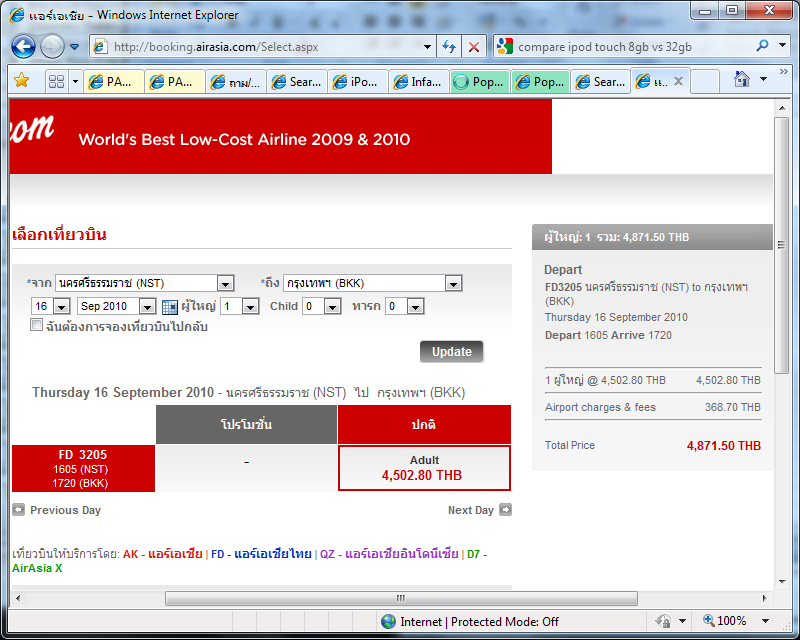Open the infant count dropdown showing 0
800x640 pixels.
point(405,306)
